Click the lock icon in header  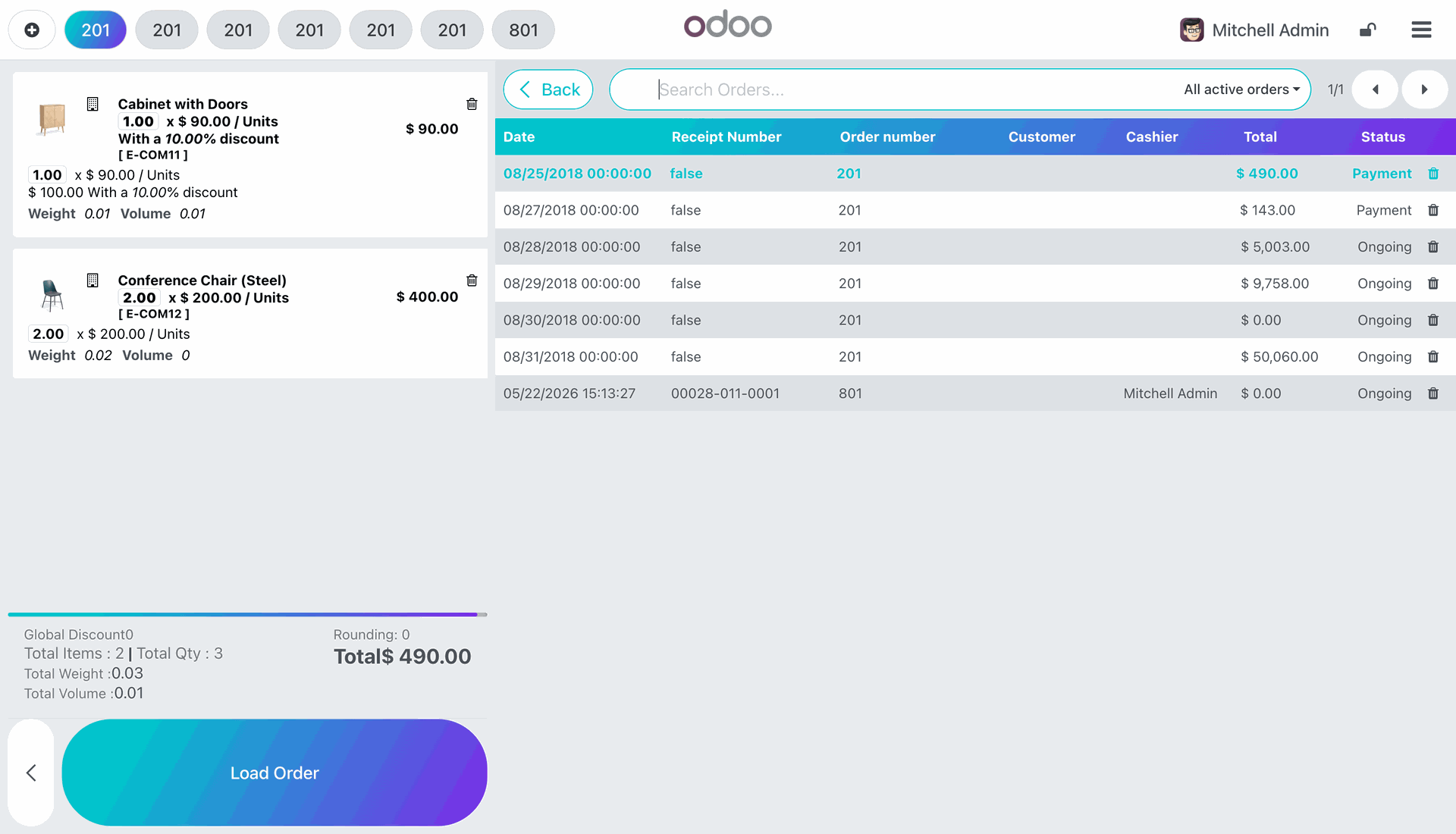(1367, 30)
